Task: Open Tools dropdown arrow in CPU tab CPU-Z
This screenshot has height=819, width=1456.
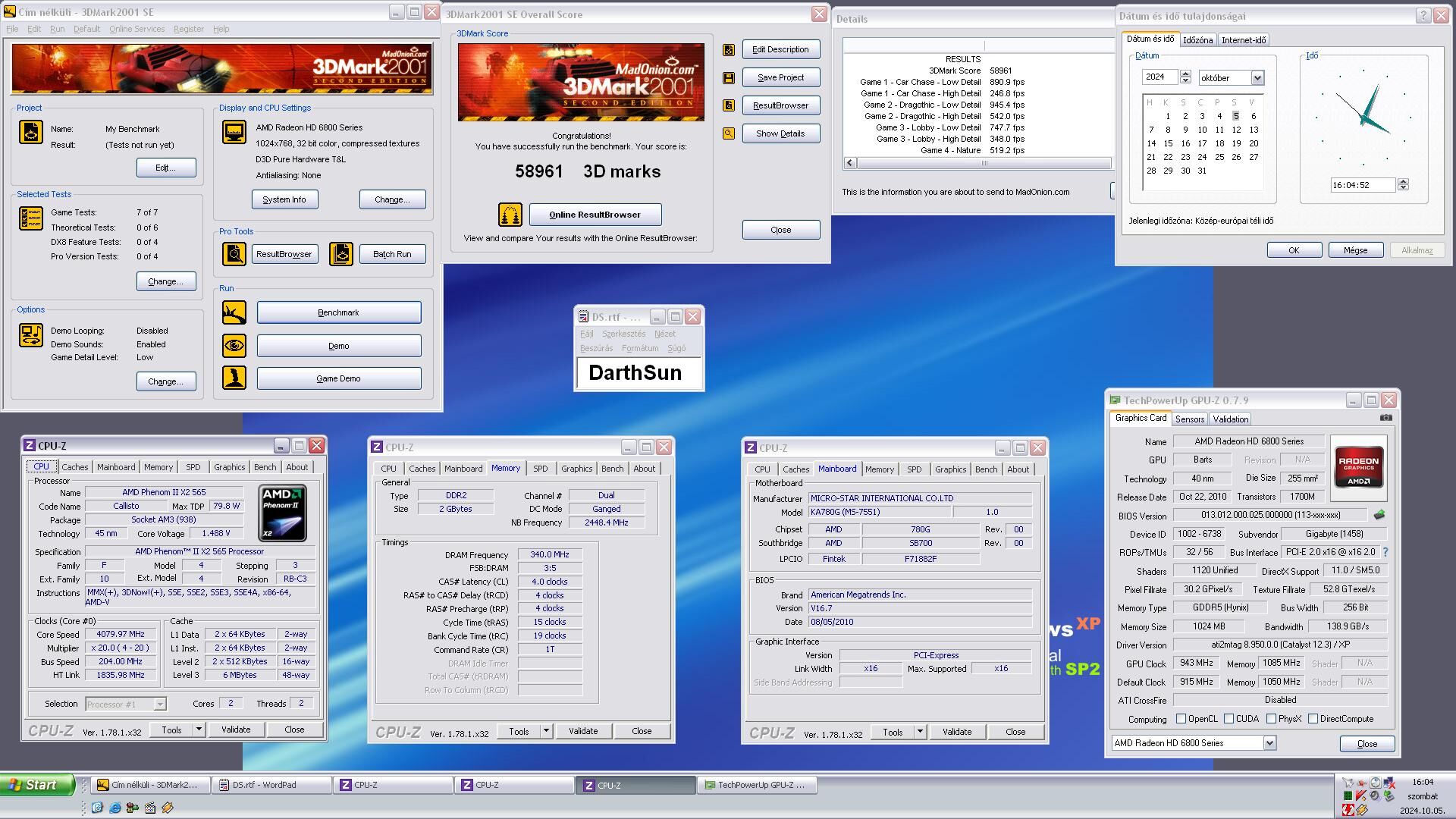Action: (199, 730)
